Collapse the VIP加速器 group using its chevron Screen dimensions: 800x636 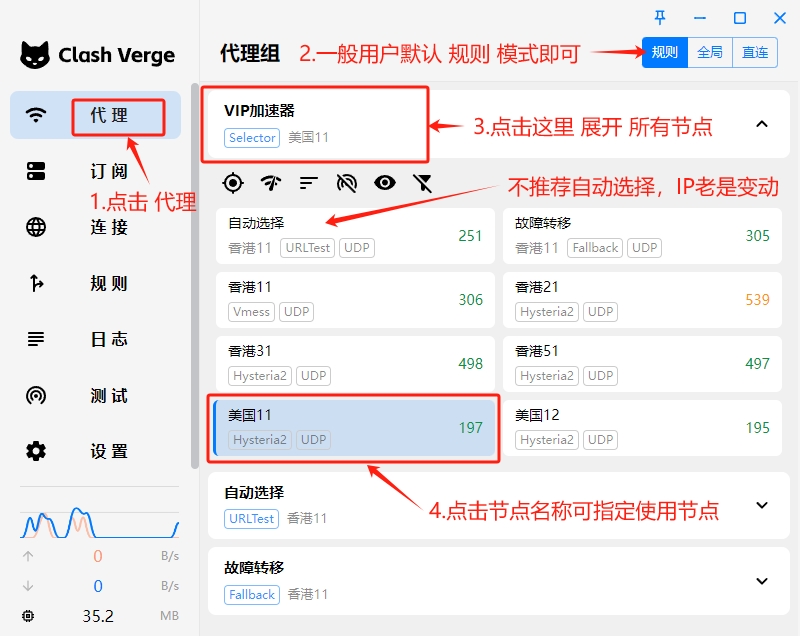click(762, 124)
